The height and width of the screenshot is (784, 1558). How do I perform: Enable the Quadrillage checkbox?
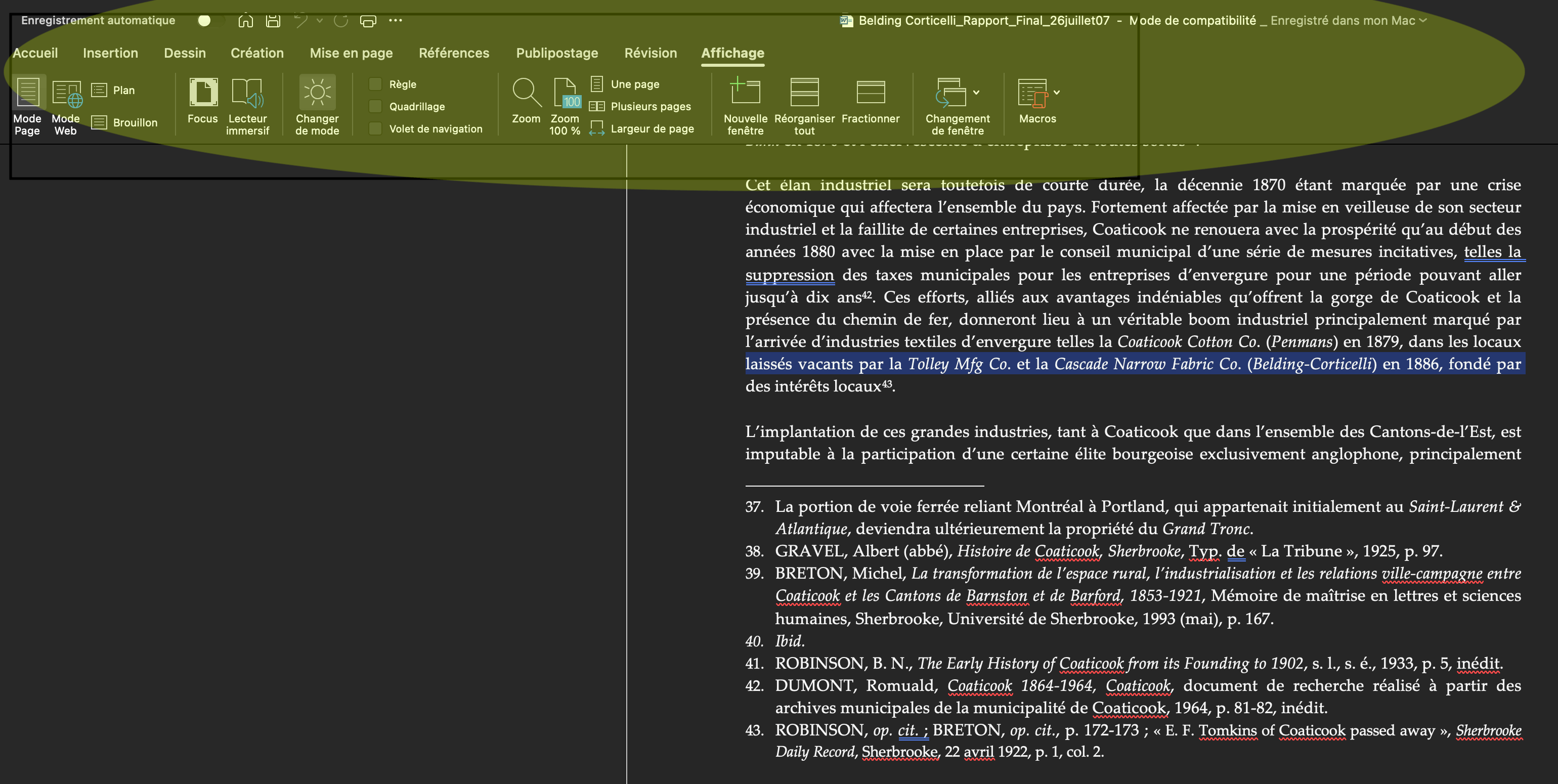375,106
